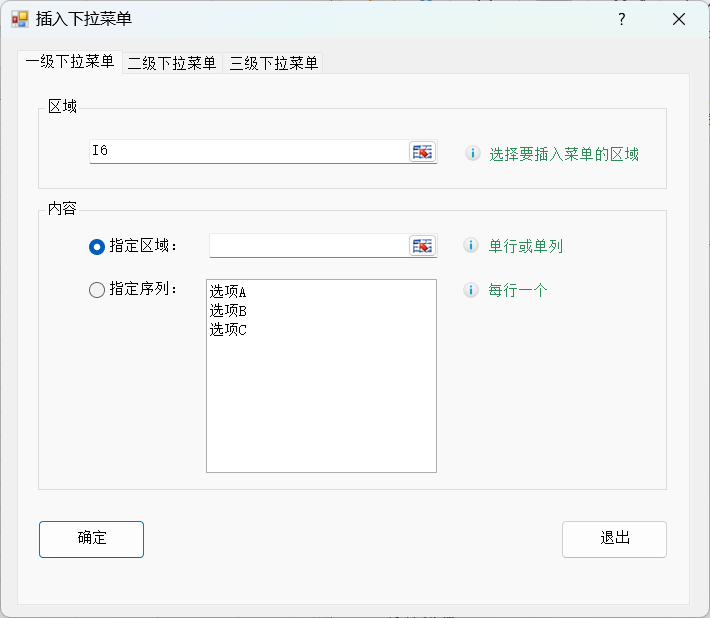Click the region input field containing I6
Image resolution: width=710 pixels, height=618 pixels.
pyautogui.click(x=249, y=152)
